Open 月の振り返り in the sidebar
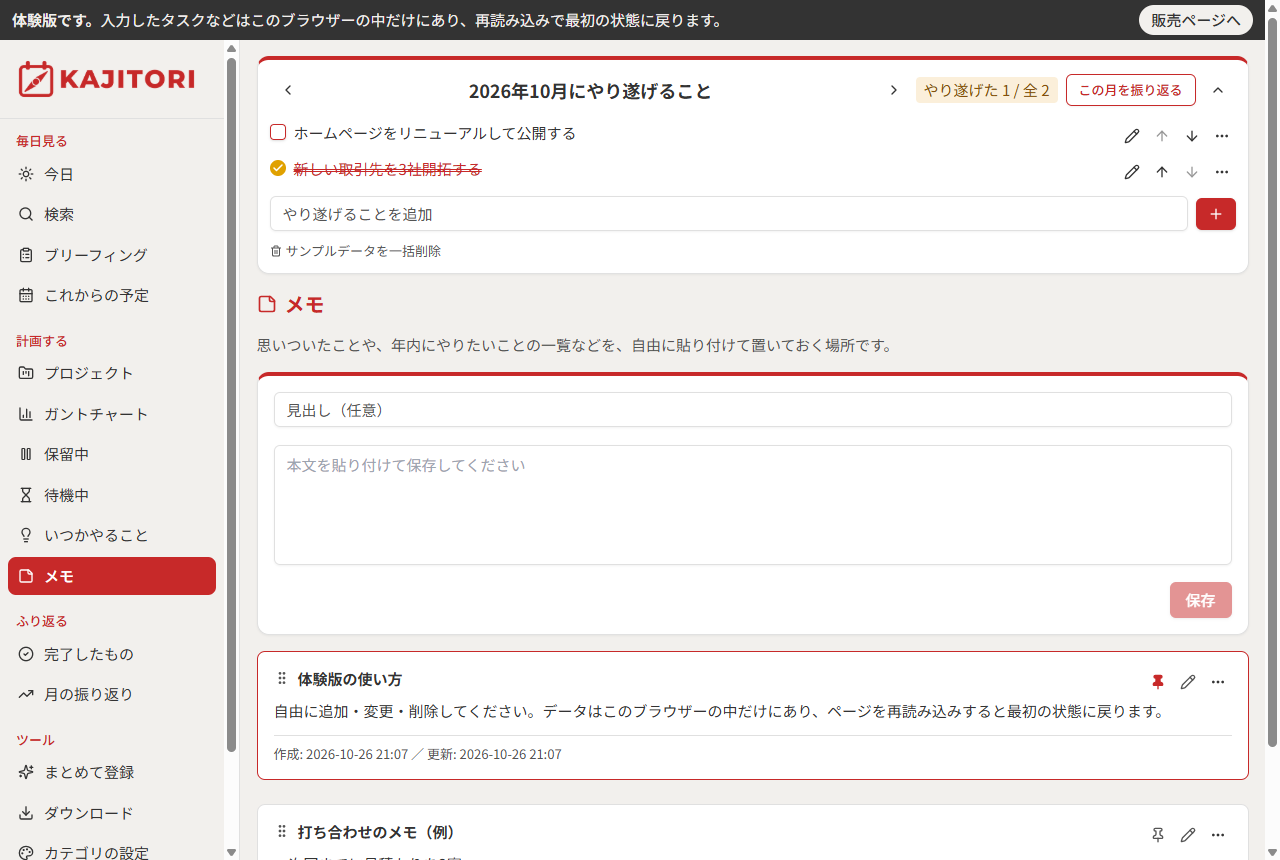Screen dimensions: 1280x860 click(x=112, y=694)
